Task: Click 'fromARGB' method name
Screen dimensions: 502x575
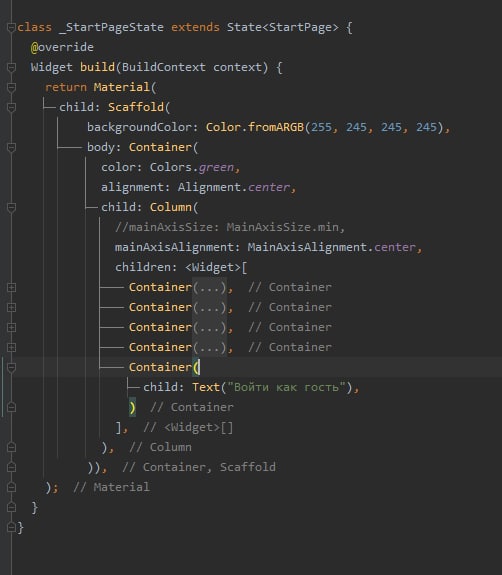Action: click(276, 127)
